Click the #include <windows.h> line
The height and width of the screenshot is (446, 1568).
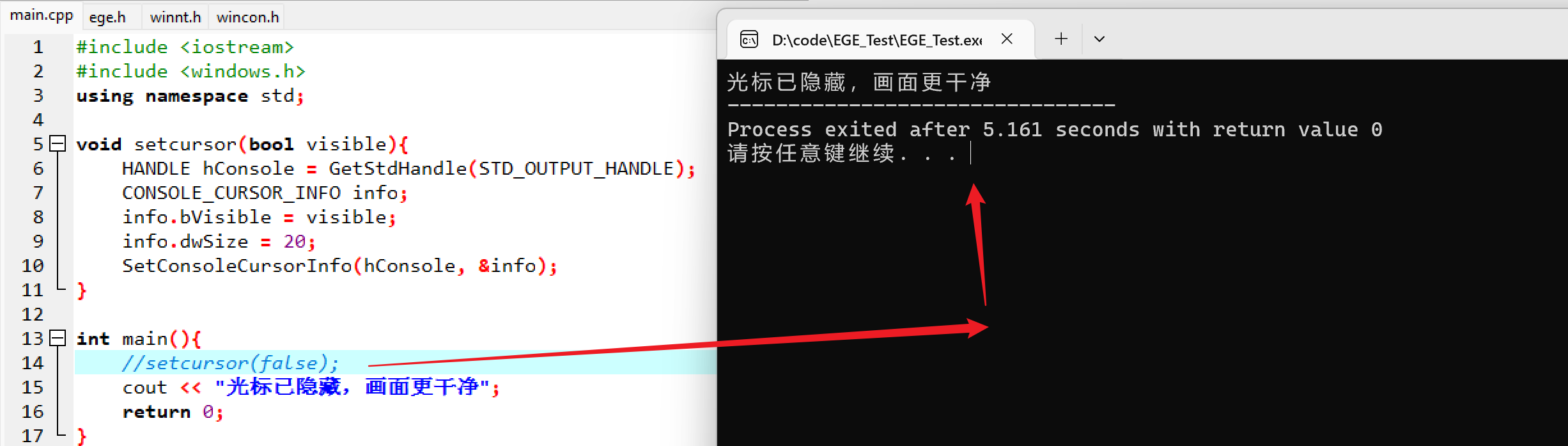pyautogui.click(x=190, y=71)
